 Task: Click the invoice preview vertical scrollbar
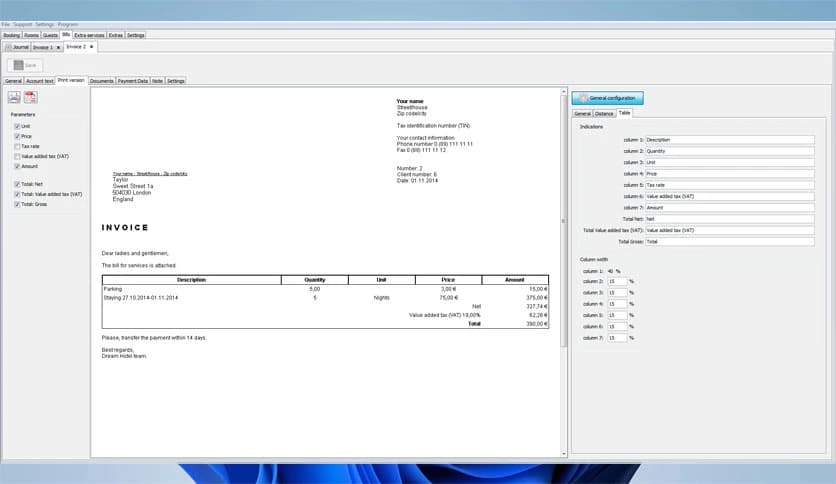click(x=564, y=220)
